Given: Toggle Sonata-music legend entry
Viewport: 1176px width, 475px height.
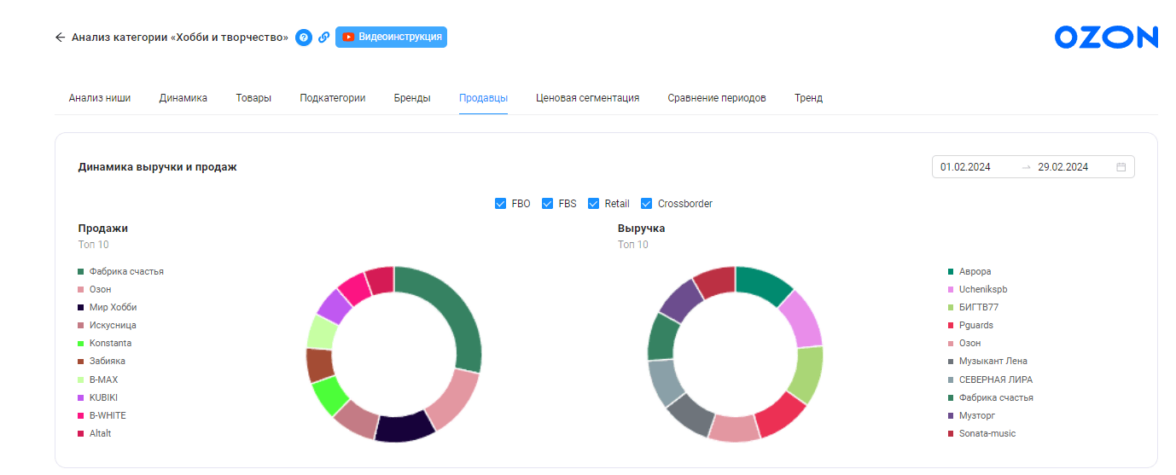Looking at the screenshot, I should (x=982, y=434).
